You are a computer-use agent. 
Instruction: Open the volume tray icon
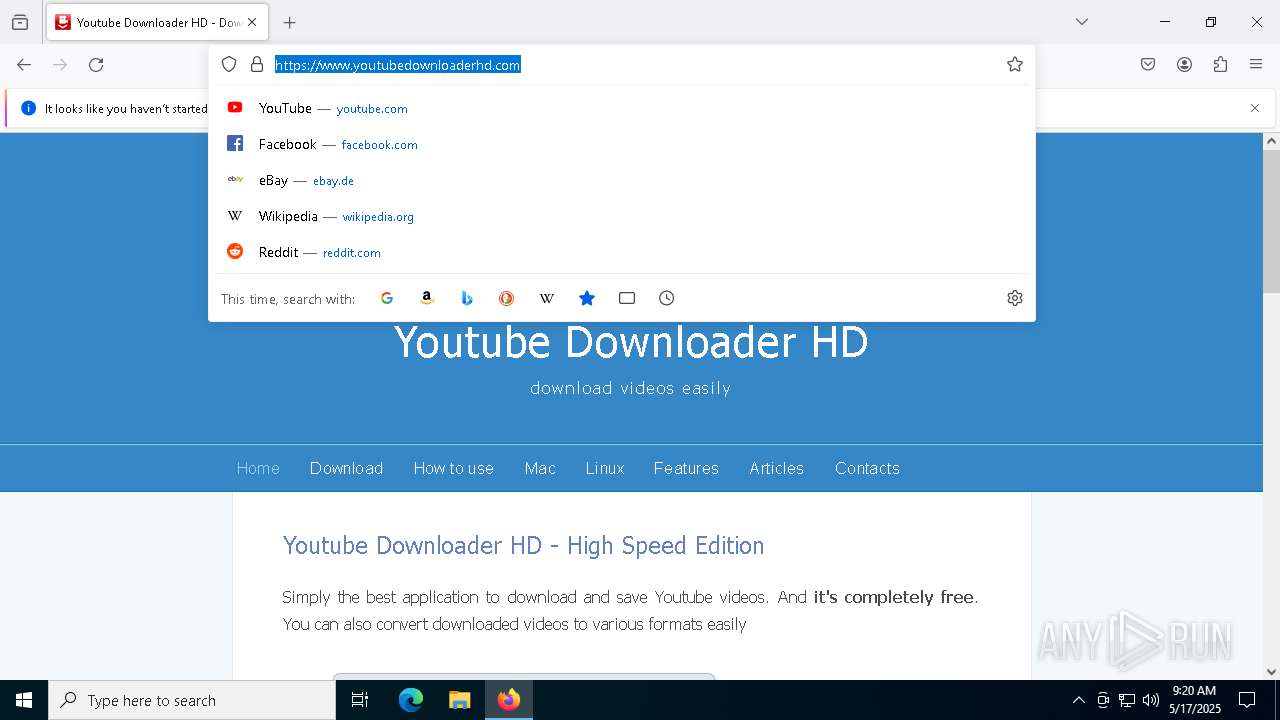(1151, 700)
